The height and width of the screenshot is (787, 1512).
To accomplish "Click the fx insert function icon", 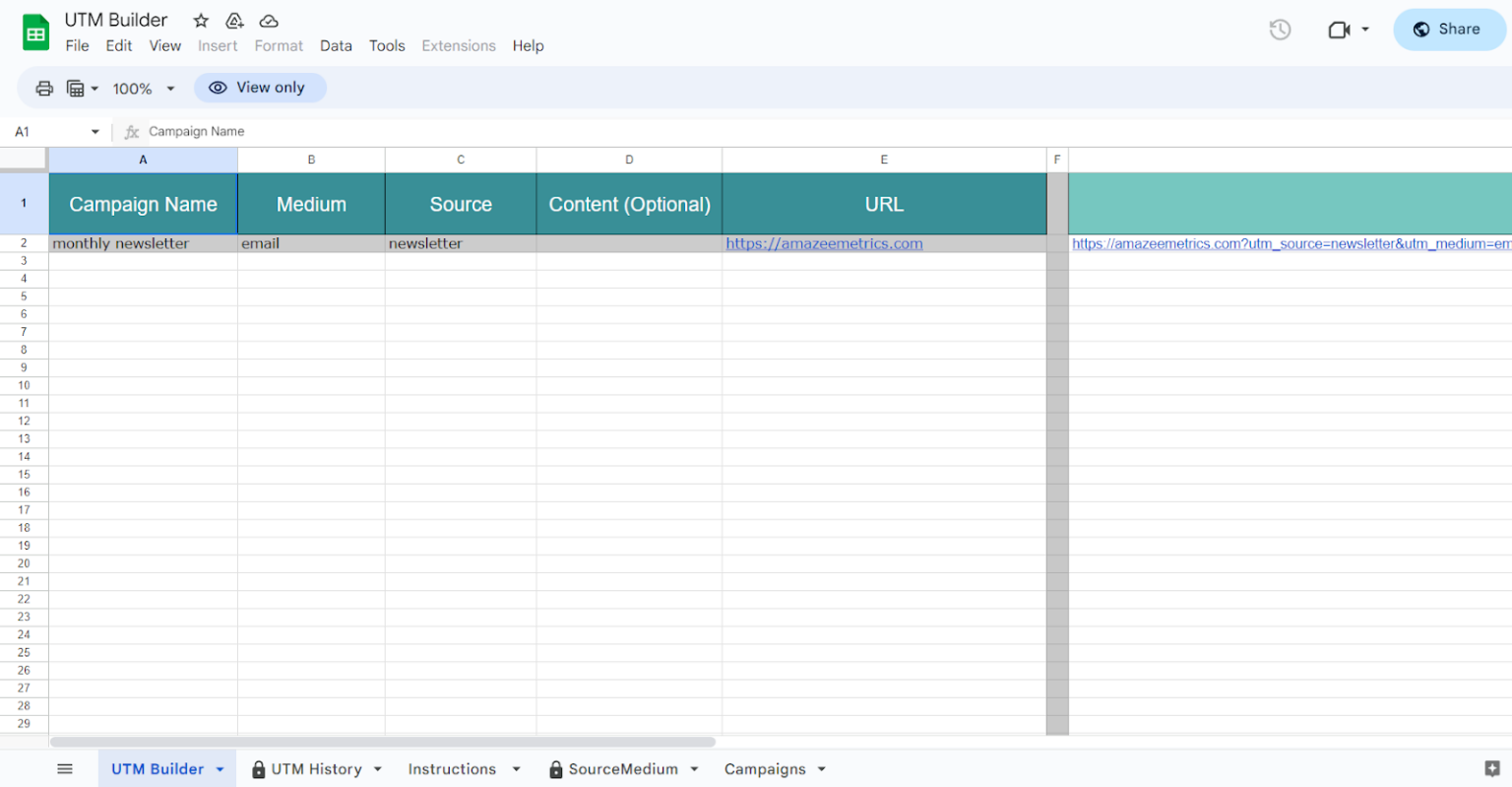I will 131,131.
